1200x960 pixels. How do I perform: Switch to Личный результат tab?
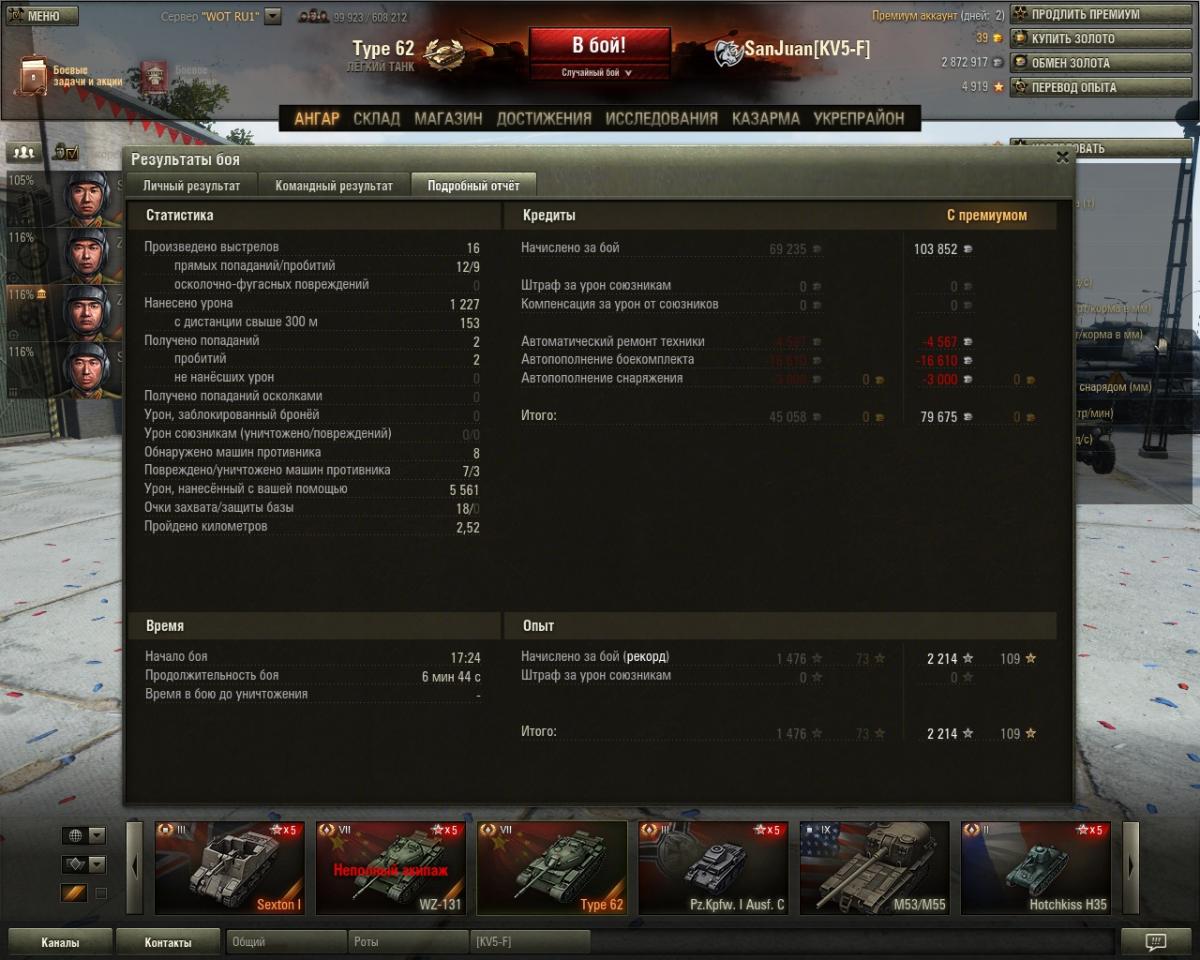pos(191,185)
